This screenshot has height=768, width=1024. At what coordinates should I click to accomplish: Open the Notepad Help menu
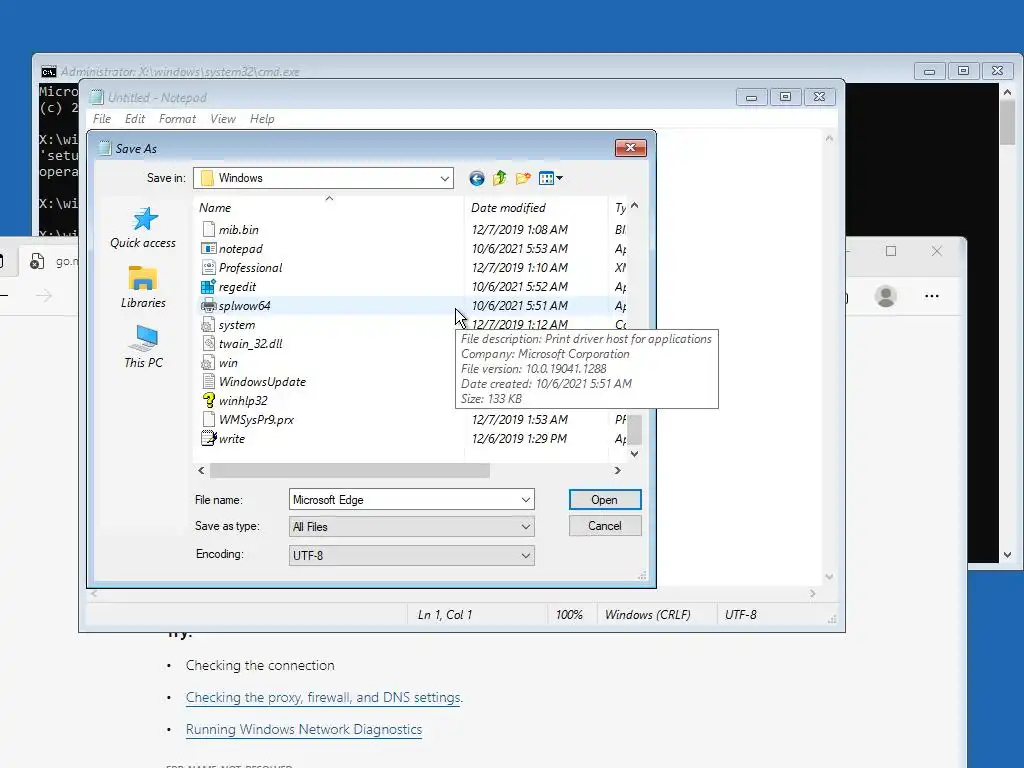click(x=262, y=119)
